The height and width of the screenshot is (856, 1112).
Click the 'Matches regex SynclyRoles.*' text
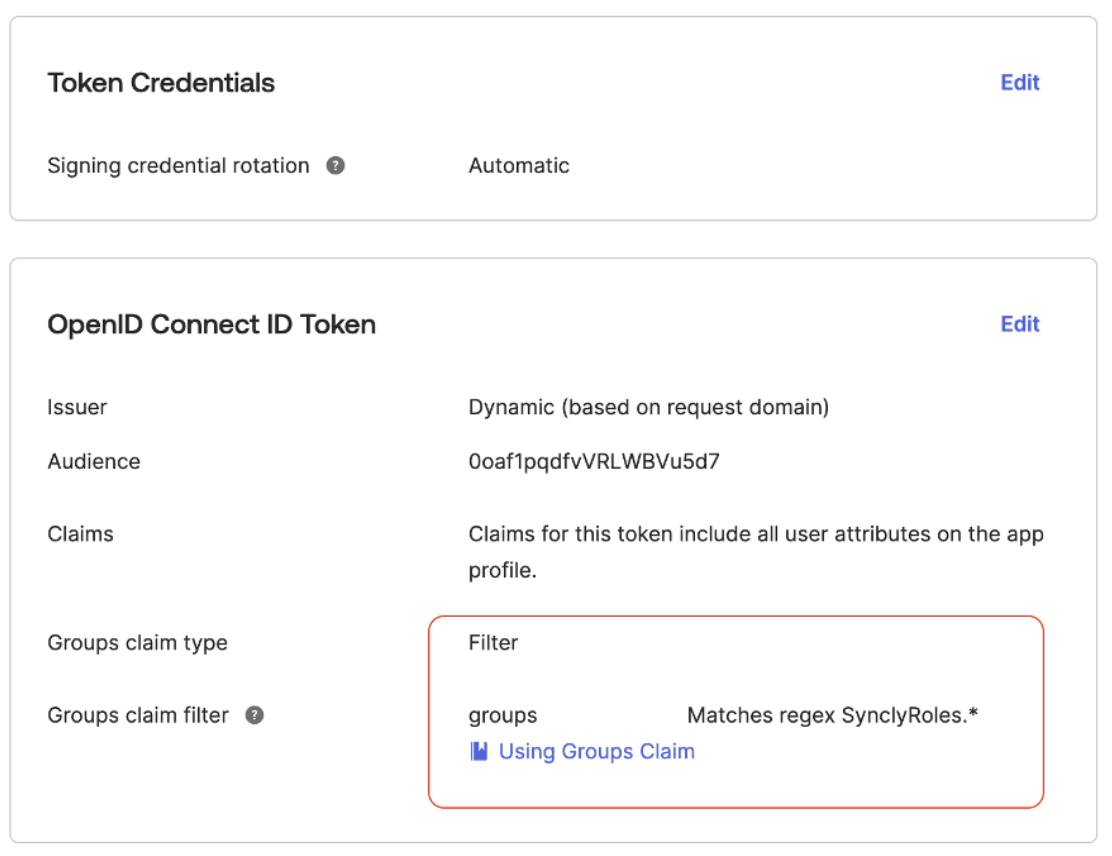coord(833,715)
